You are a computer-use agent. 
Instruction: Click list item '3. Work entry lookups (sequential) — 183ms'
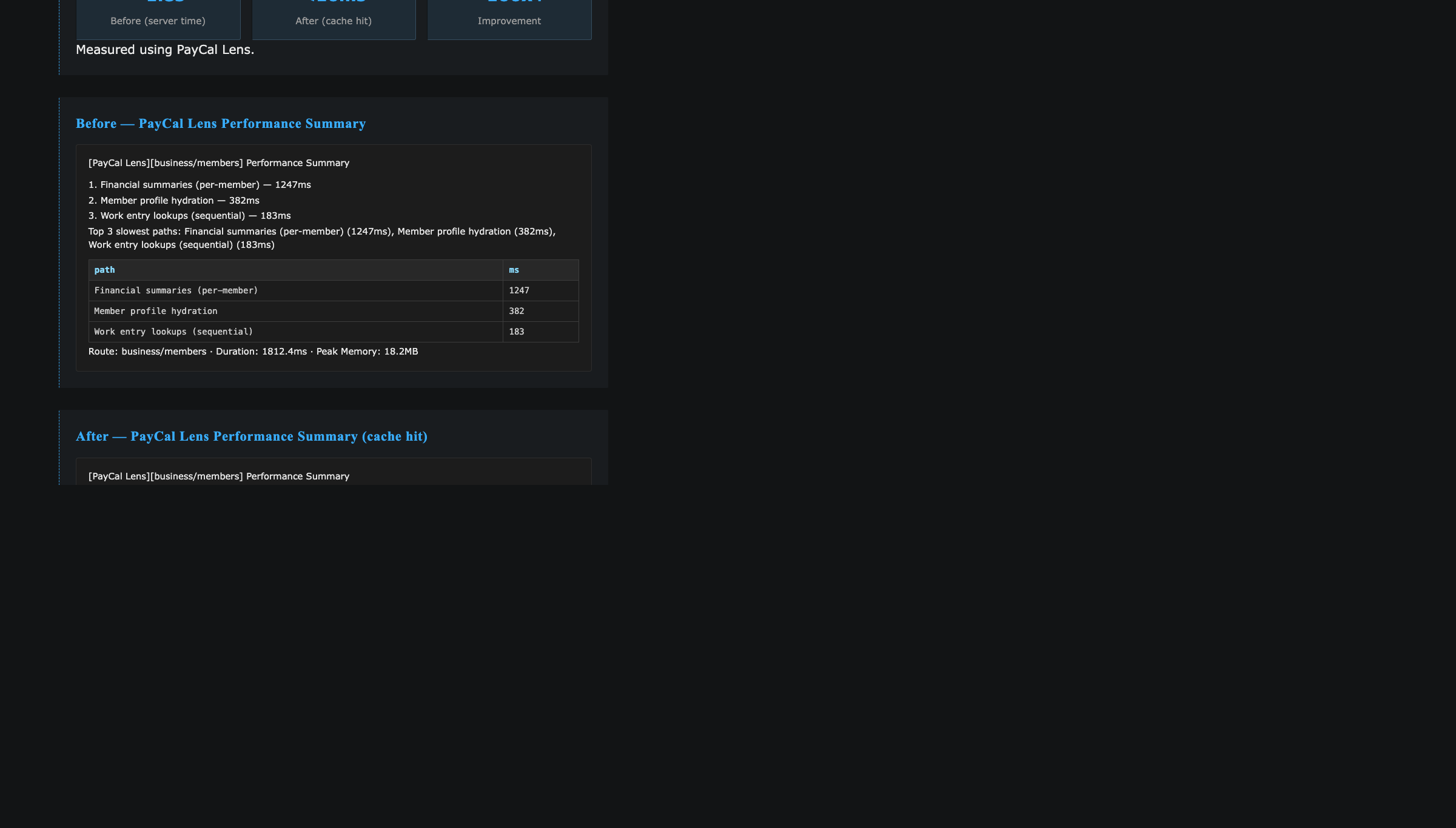(x=190, y=216)
